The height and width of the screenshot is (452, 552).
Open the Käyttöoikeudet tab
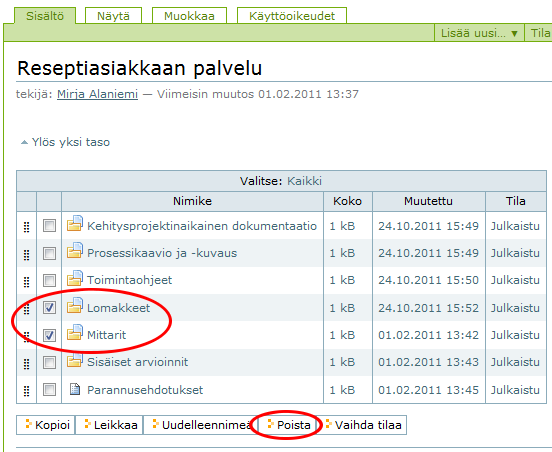292,16
